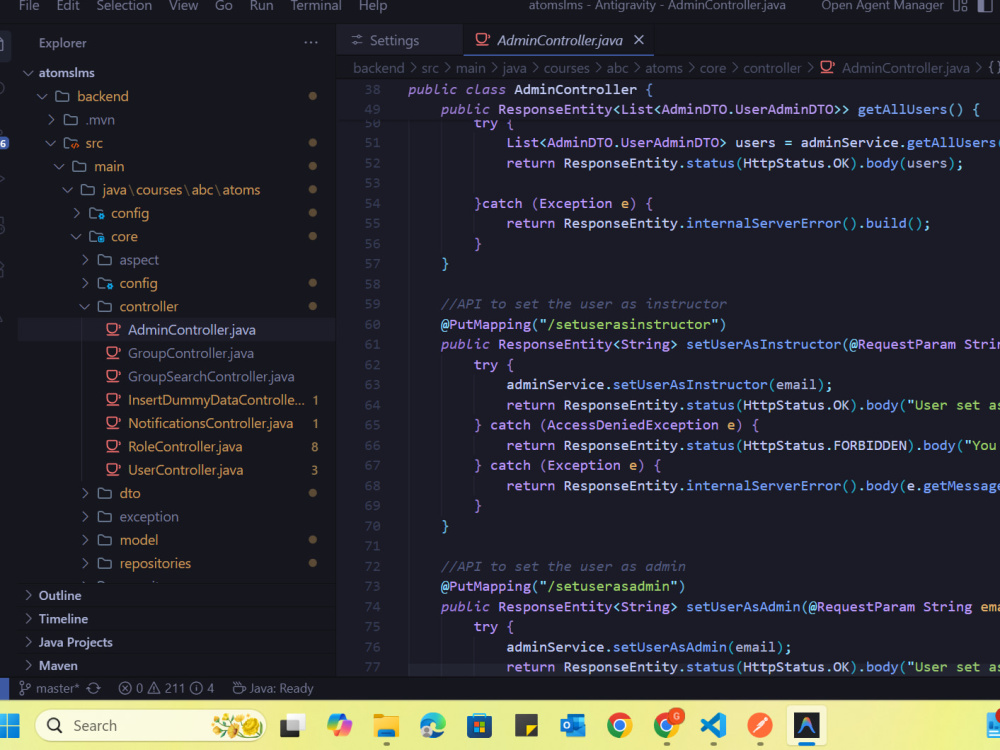Open the Run menu

[x=261, y=6]
